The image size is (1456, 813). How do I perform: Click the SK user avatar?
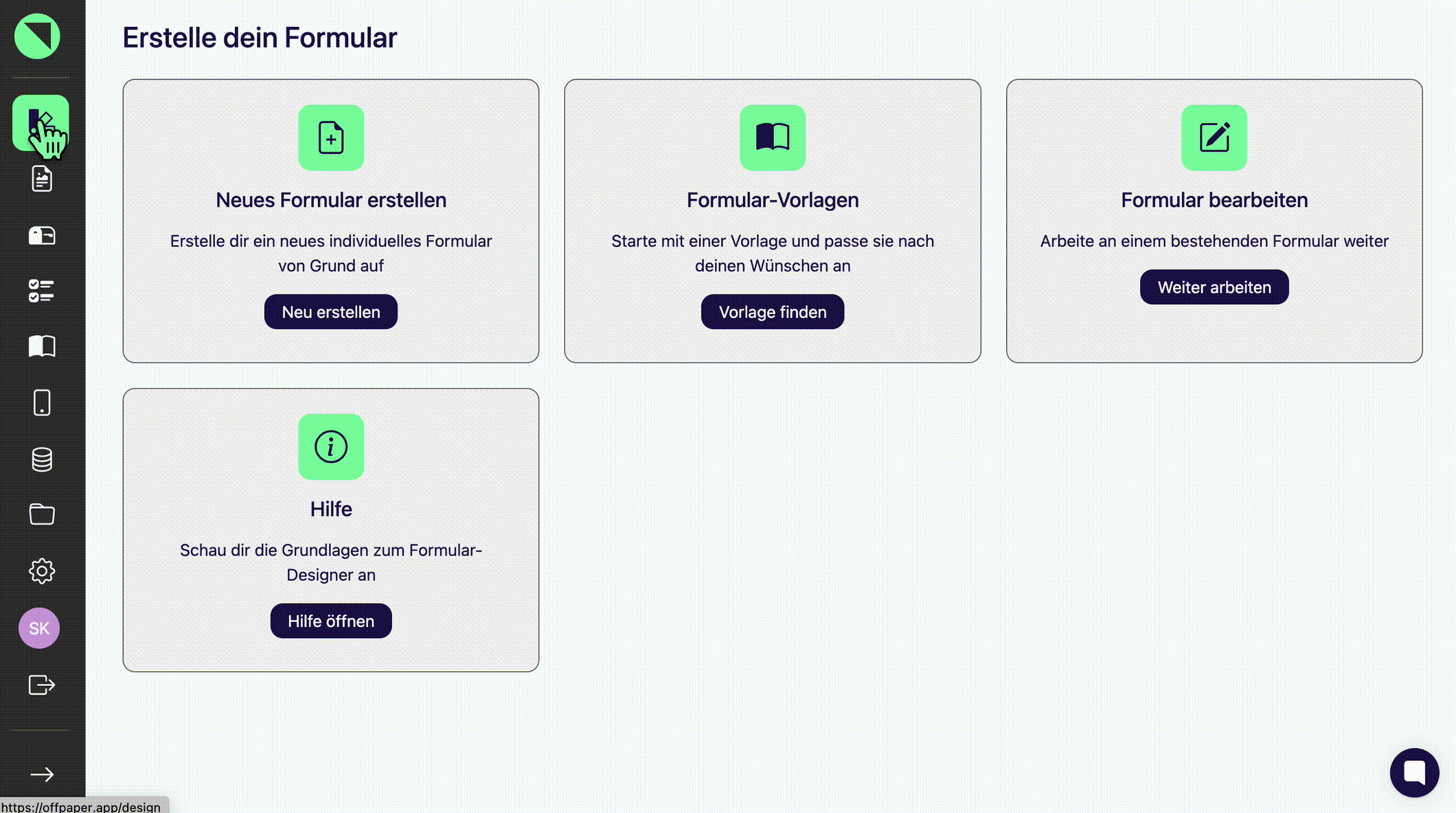[x=39, y=628]
